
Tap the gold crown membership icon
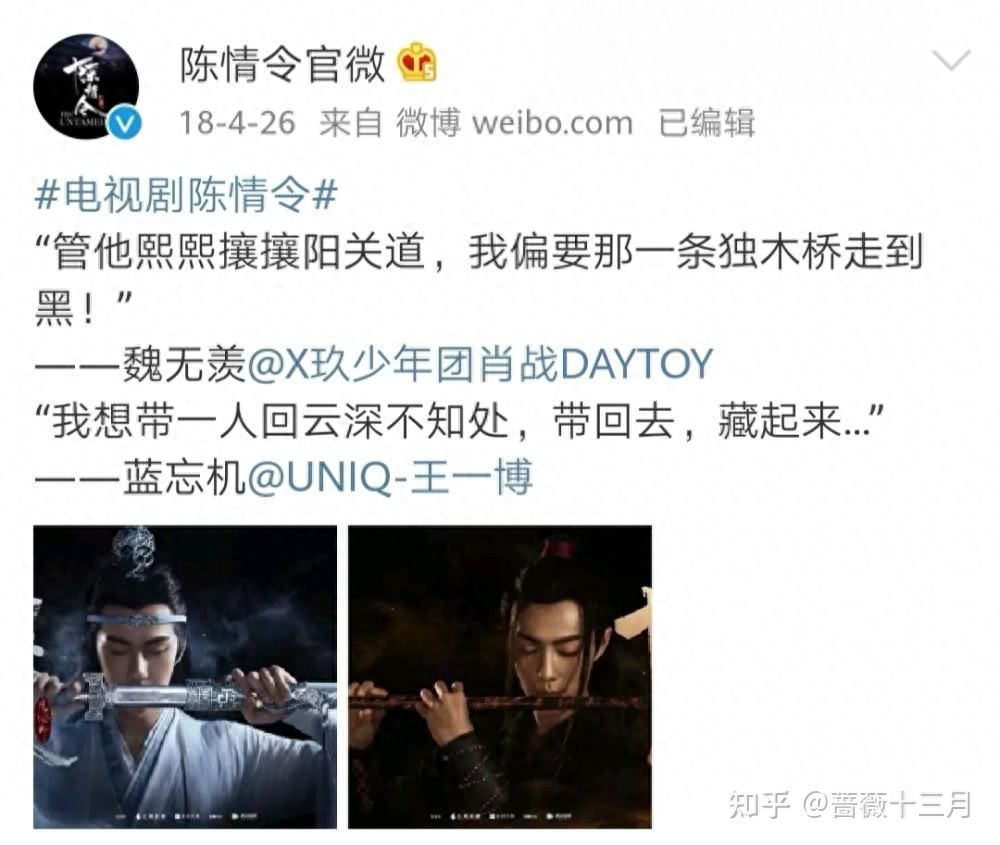click(416, 63)
